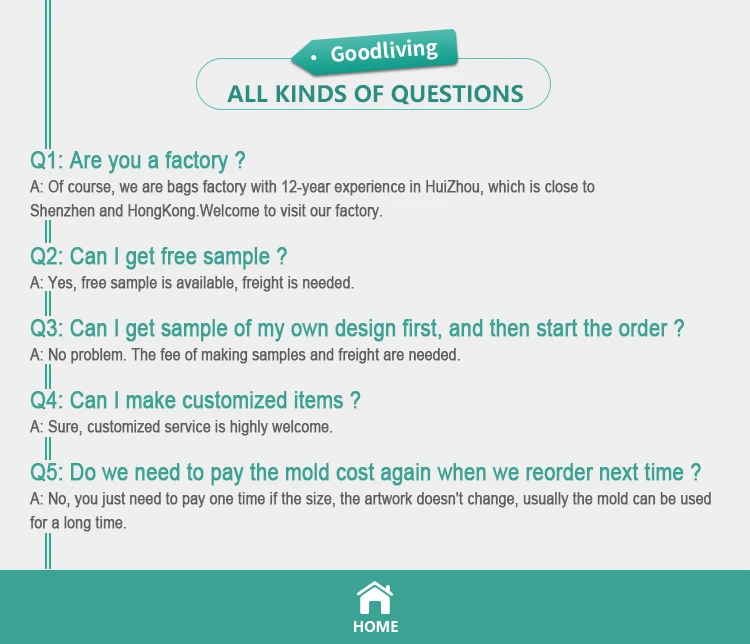Click the white dot on Goodliving tag
Screen dimensions: 750x644
(x=313, y=57)
